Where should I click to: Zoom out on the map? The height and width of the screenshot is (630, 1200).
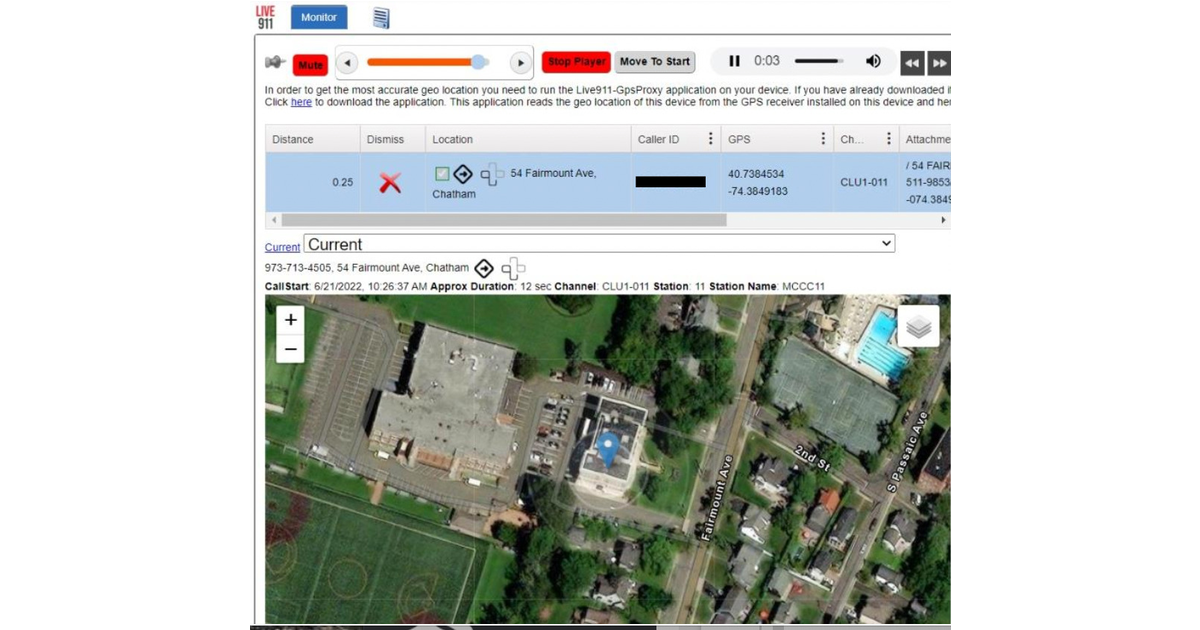[290, 349]
